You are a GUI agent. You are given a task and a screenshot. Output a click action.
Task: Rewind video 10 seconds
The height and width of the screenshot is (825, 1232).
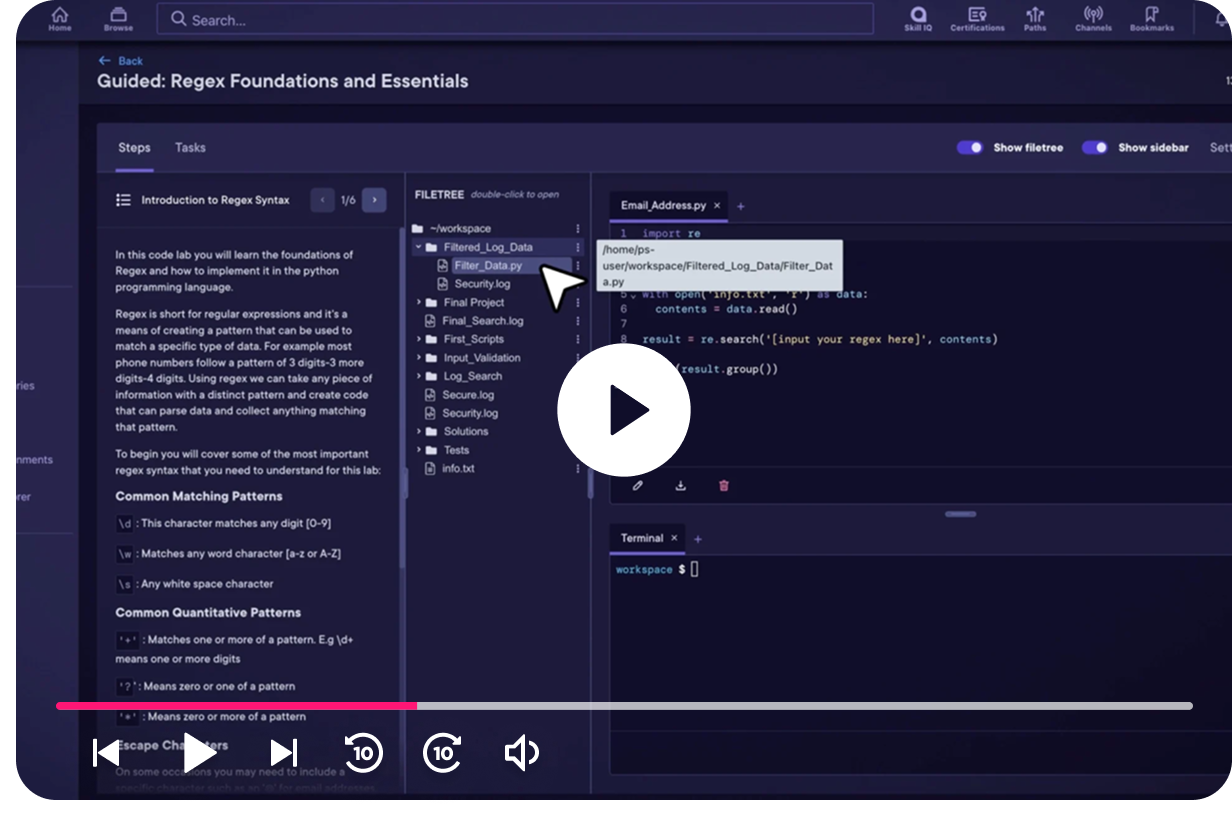(363, 753)
